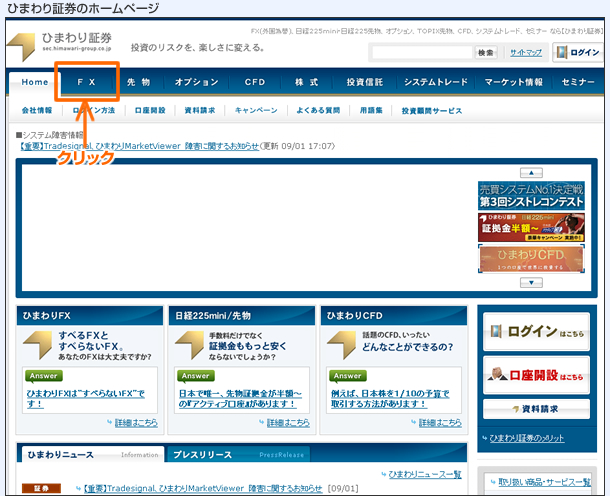The image size is (610, 496).
Task: Open the 第3回シストレコンテスト banner
Action: point(531,196)
